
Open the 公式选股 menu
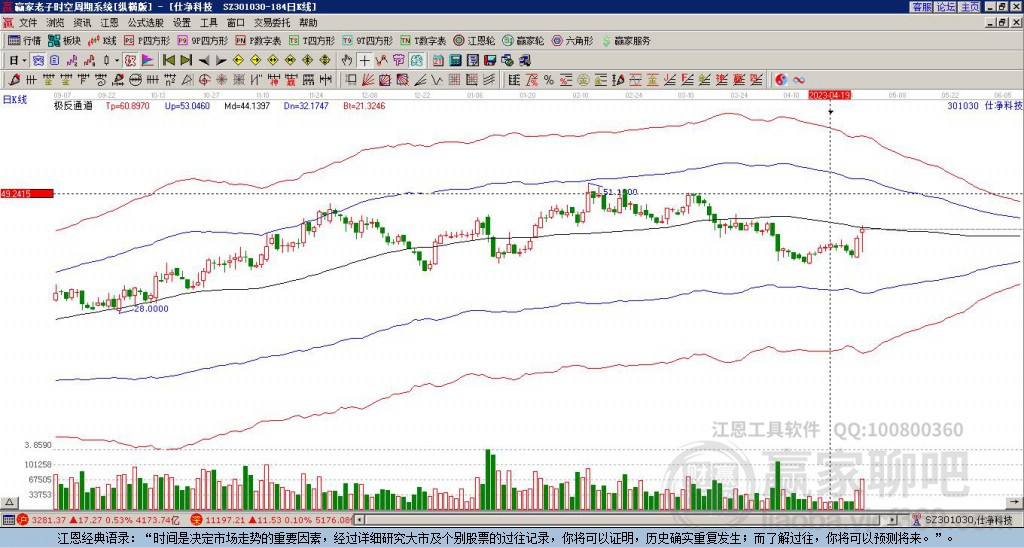click(x=146, y=23)
